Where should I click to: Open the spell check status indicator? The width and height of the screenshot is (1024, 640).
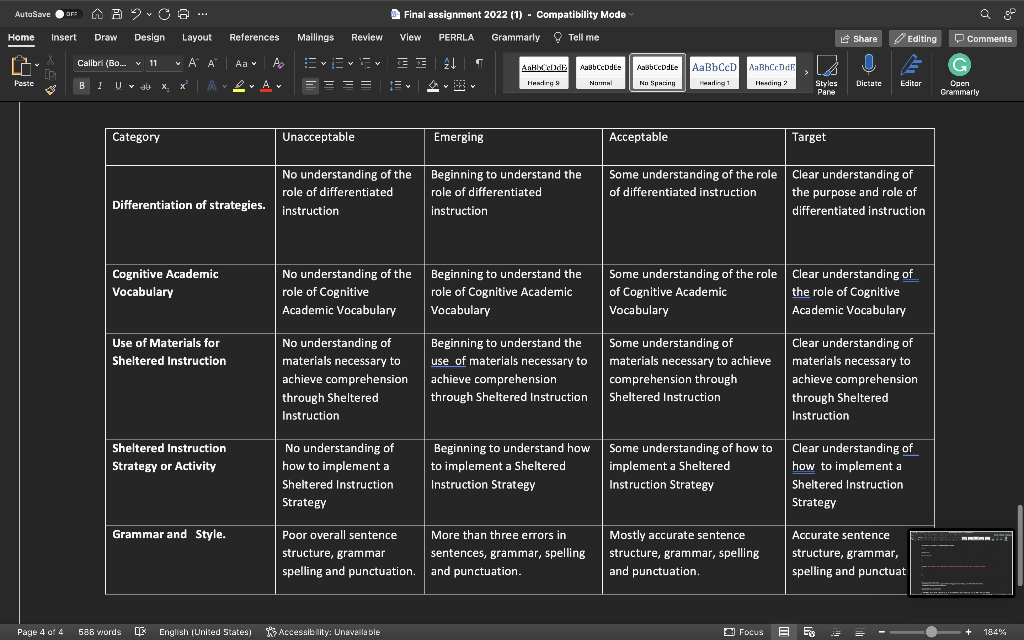pos(140,631)
